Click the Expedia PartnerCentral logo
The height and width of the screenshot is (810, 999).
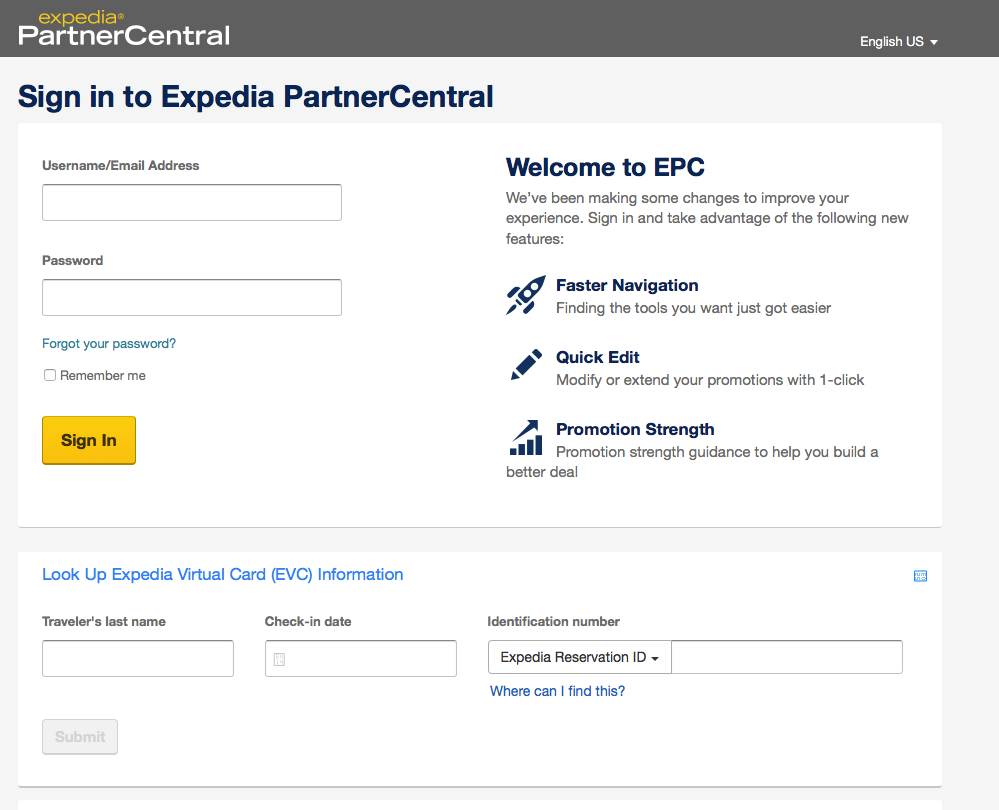124,28
